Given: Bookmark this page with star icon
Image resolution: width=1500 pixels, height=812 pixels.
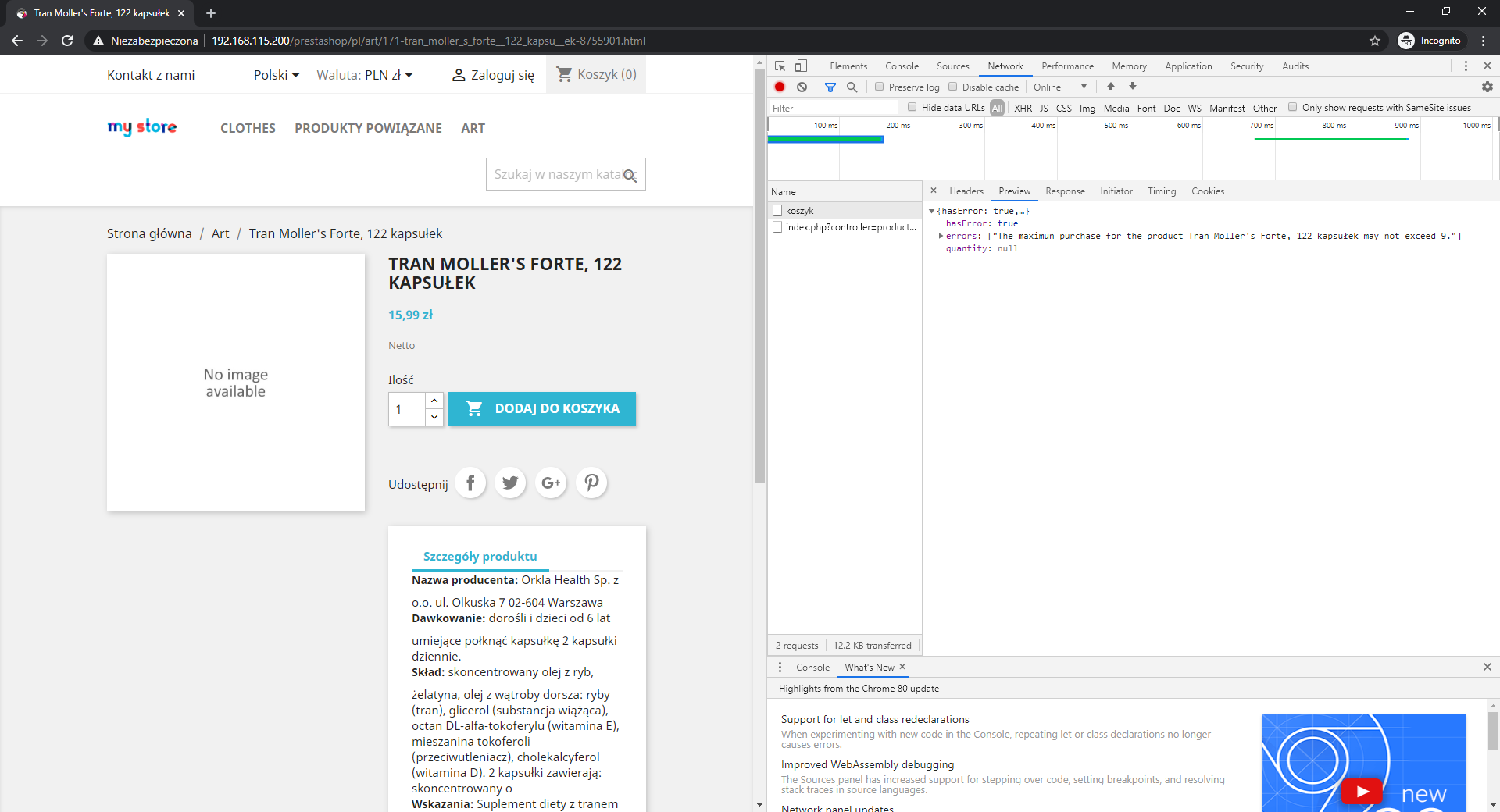Looking at the screenshot, I should click(1375, 41).
